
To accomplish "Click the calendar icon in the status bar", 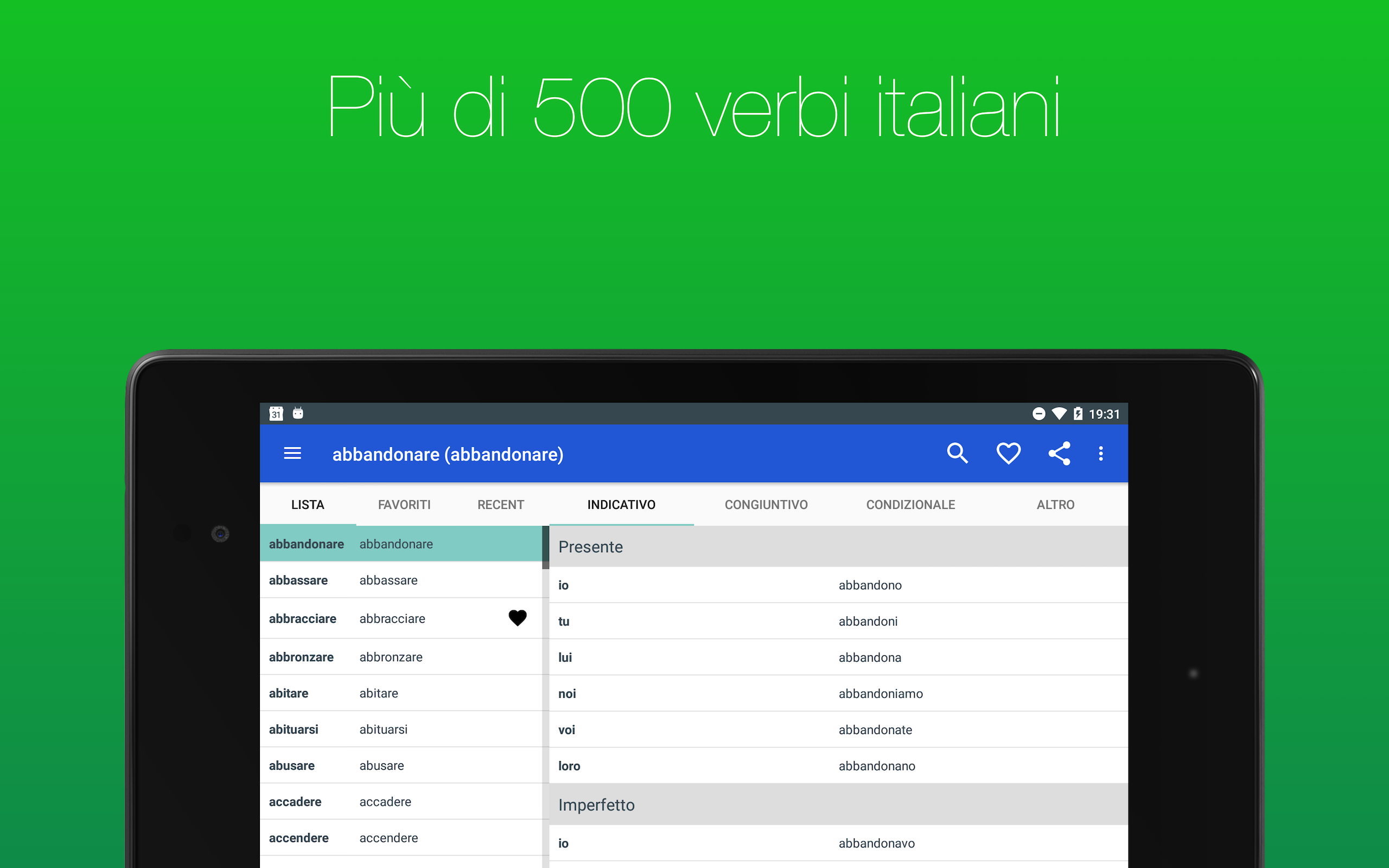I will click(276, 413).
